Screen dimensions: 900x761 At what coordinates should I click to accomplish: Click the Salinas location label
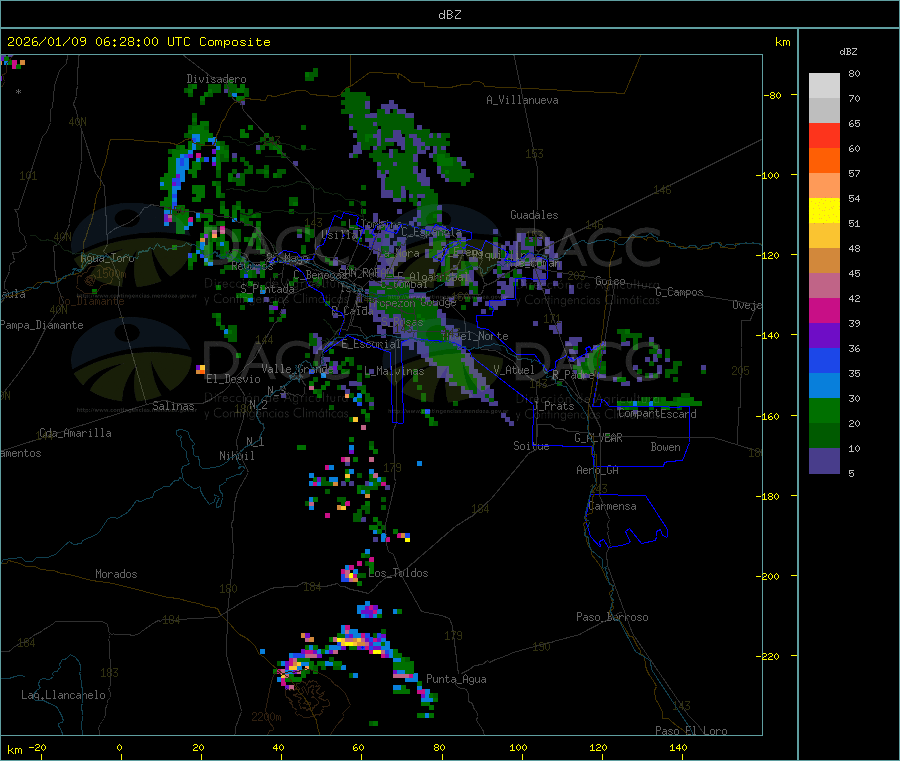[173, 406]
